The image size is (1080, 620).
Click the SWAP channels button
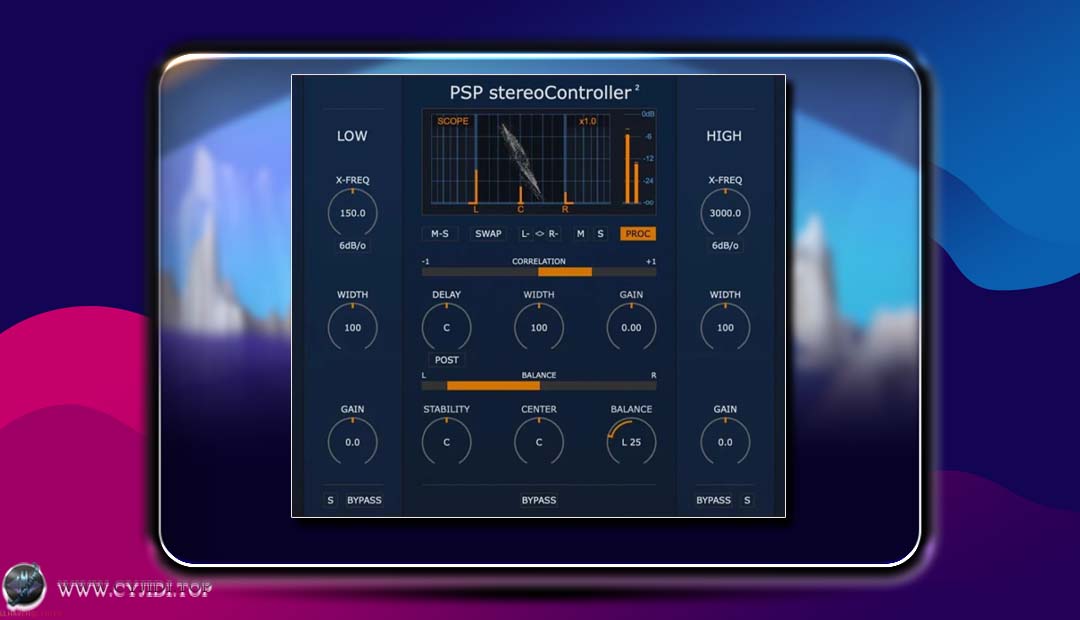(489, 234)
